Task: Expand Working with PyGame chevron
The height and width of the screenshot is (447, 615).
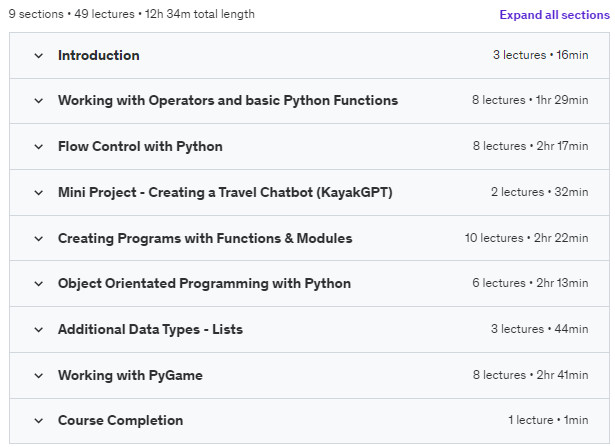Action: coord(38,376)
